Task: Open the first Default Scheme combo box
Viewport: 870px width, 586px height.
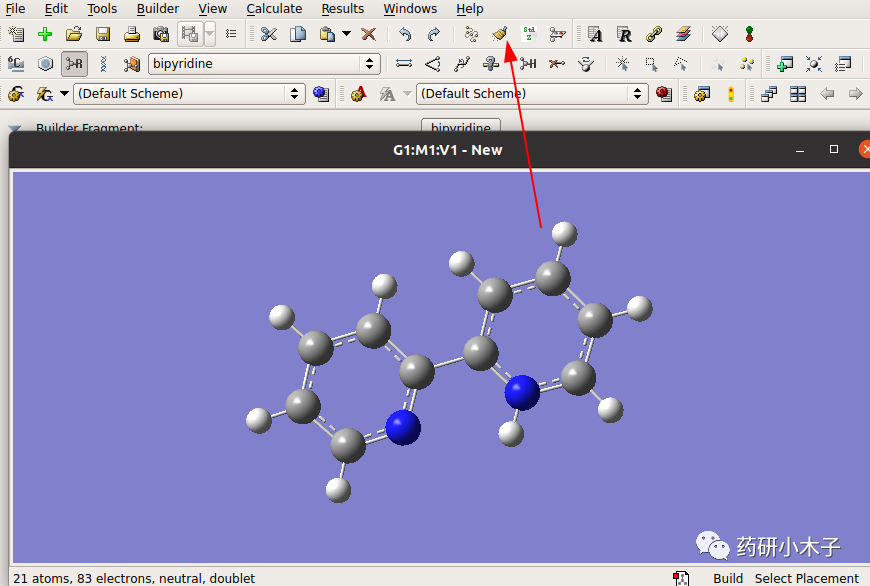Action: pyautogui.click(x=190, y=93)
